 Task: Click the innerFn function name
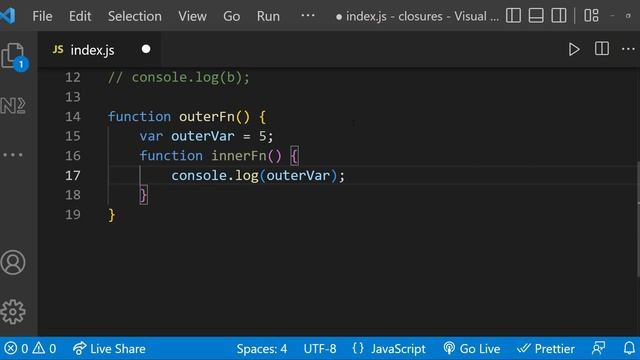tap(238, 156)
